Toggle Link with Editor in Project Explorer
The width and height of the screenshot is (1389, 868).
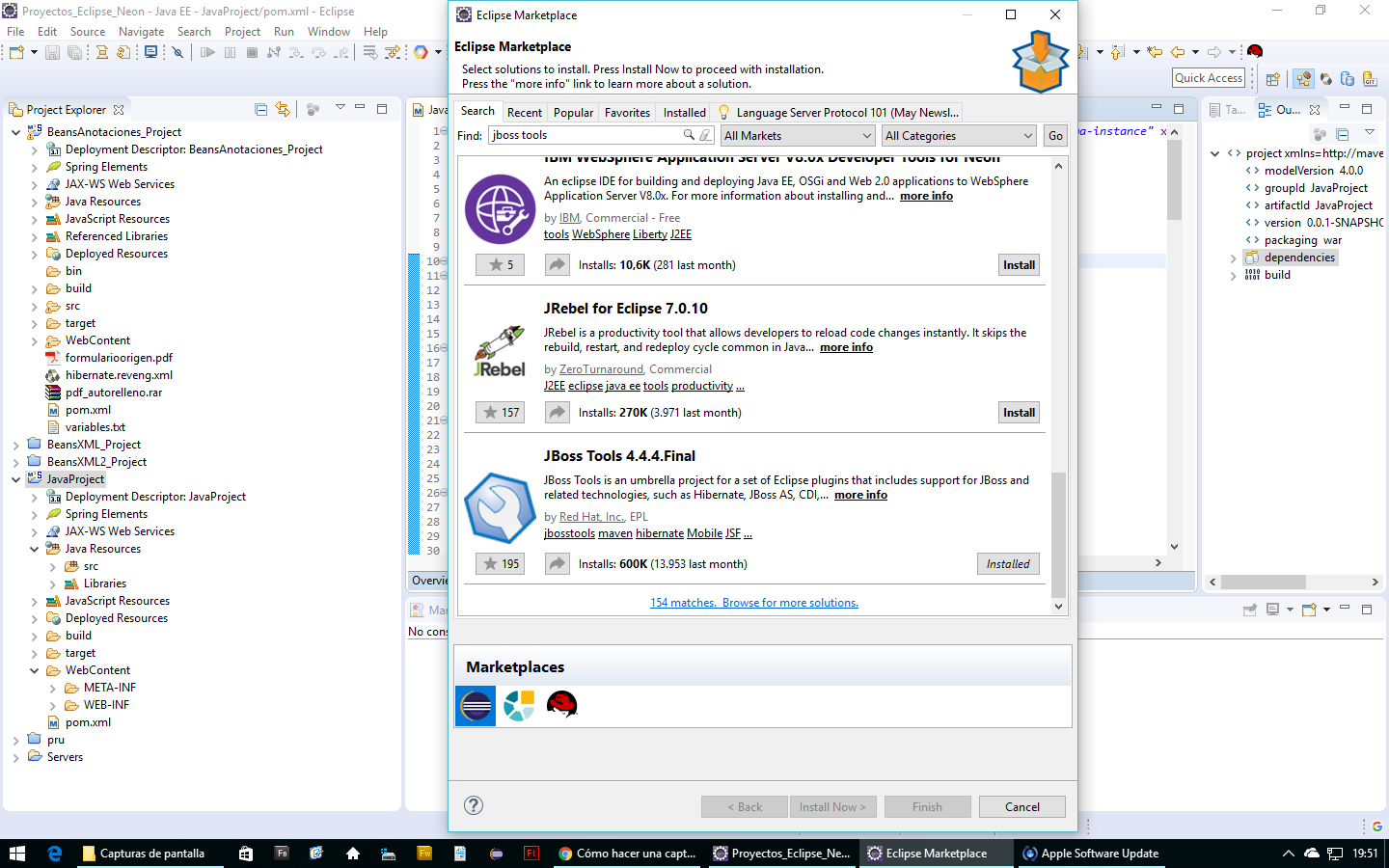[x=283, y=109]
